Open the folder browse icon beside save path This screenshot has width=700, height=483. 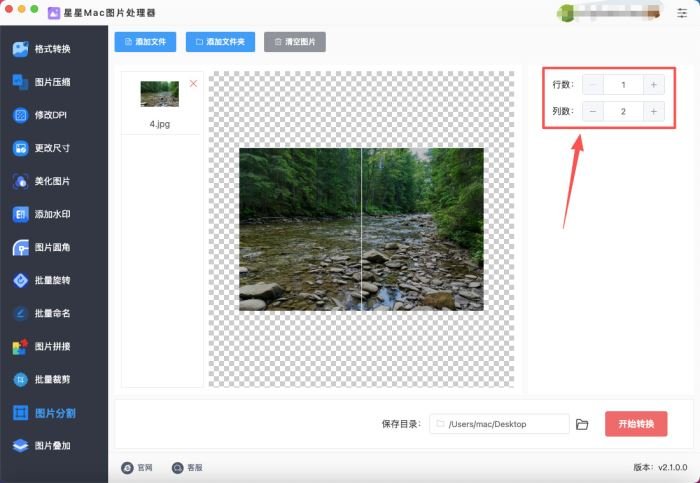coord(582,424)
